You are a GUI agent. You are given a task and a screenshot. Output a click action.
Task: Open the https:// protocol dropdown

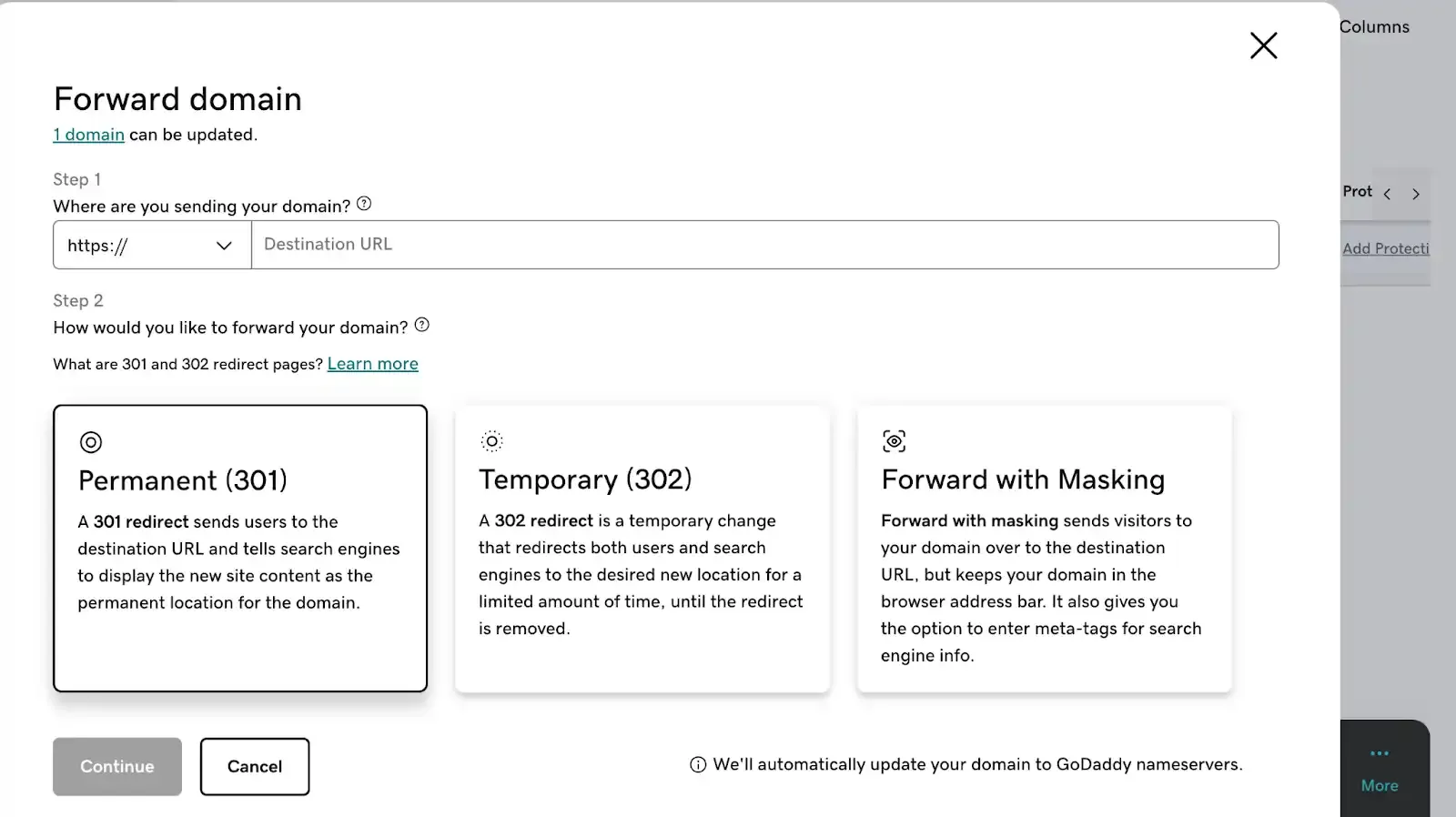(150, 245)
